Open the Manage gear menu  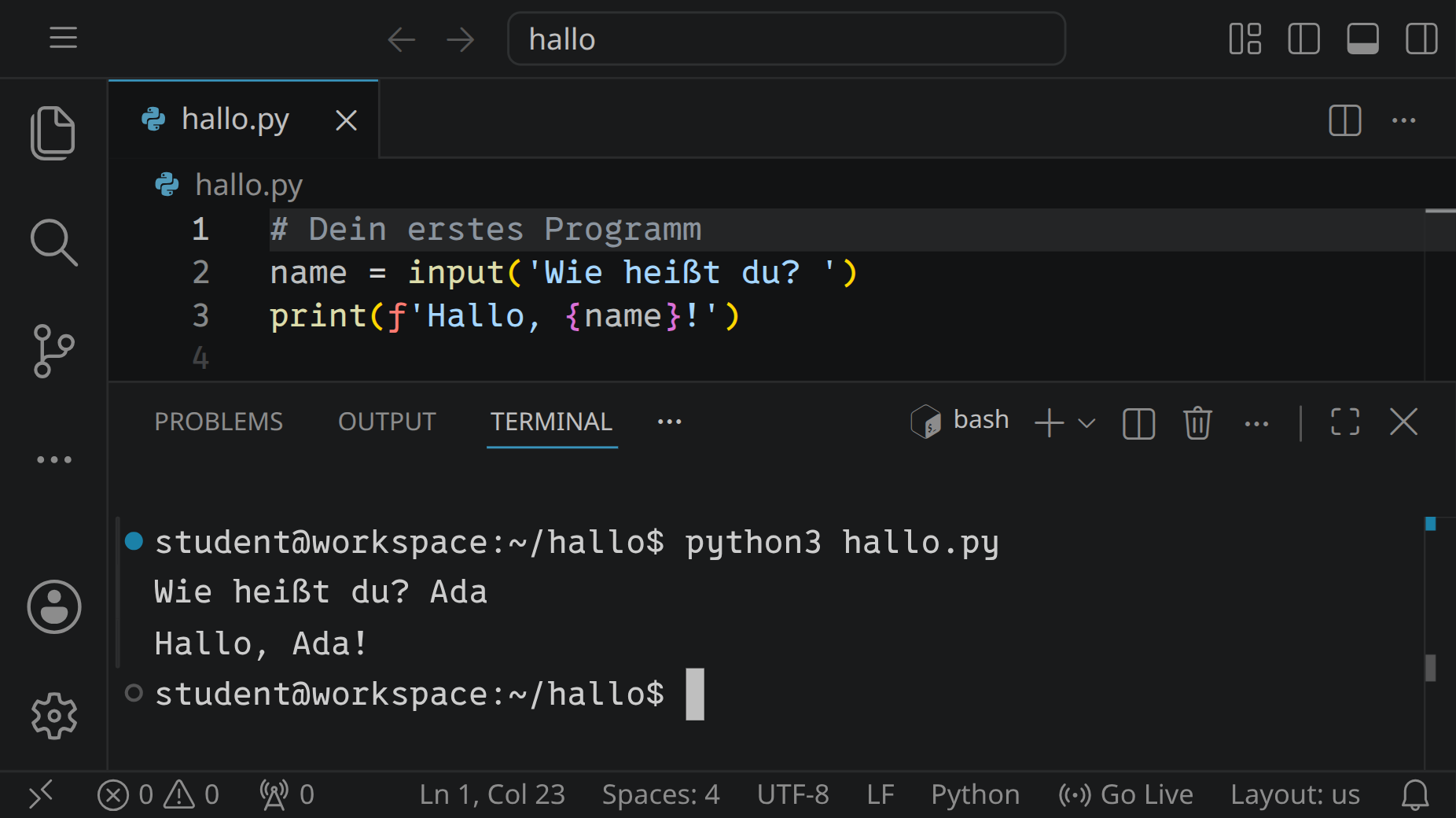pyautogui.click(x=53, y=716)
